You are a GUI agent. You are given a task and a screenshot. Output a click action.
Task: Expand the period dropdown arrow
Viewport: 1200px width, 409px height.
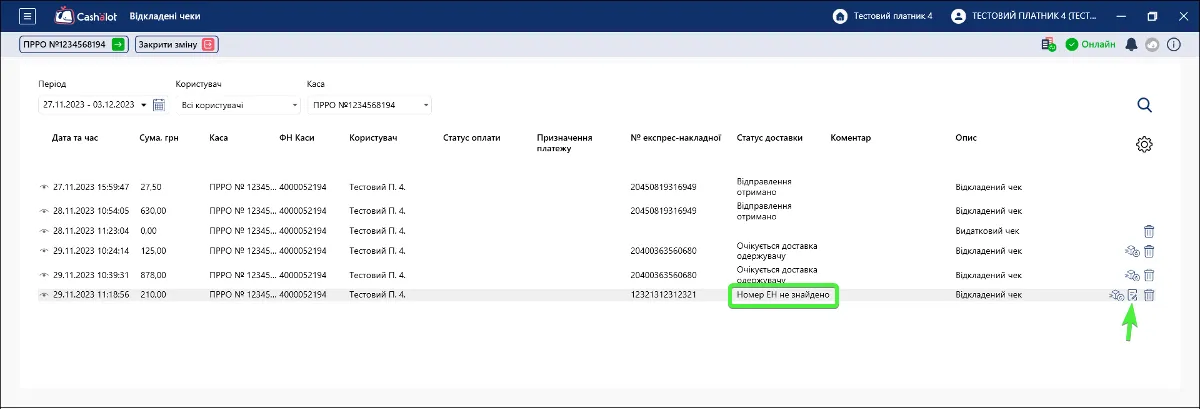coord(144,105)
